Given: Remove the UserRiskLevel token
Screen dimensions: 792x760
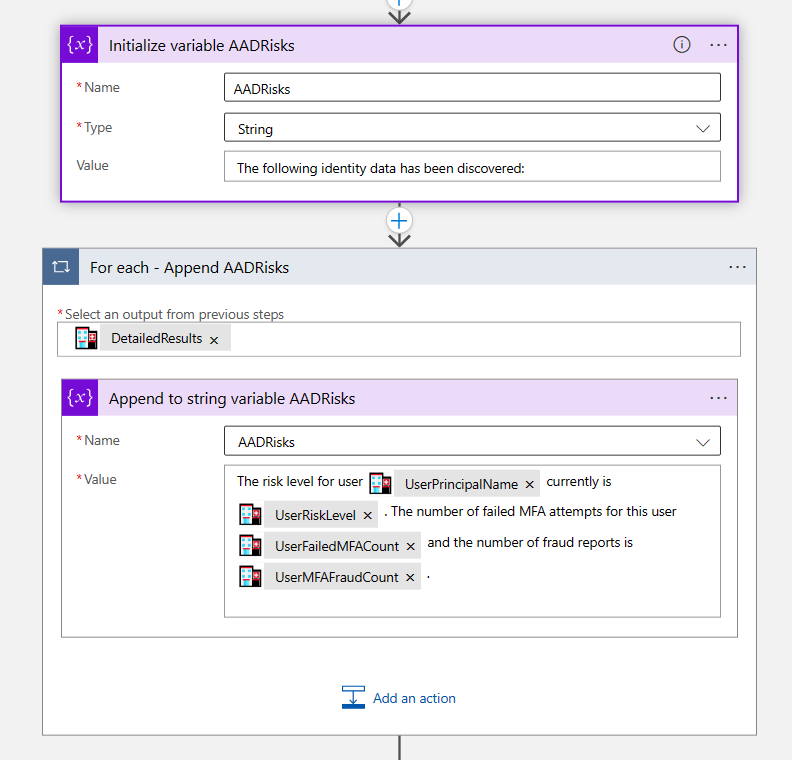Looking at the screenshot, I should point(367,516).
